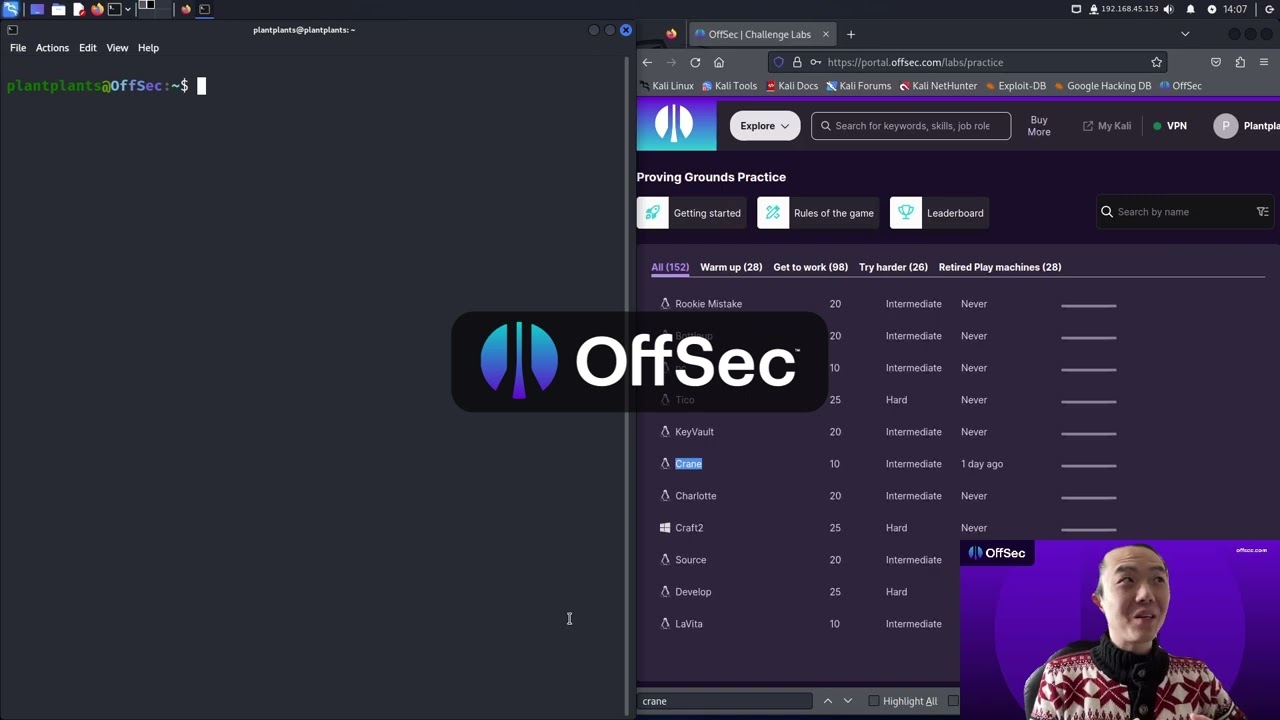
Task: Select Retired Play machines (28) tab
Action: click(1000, 267)
